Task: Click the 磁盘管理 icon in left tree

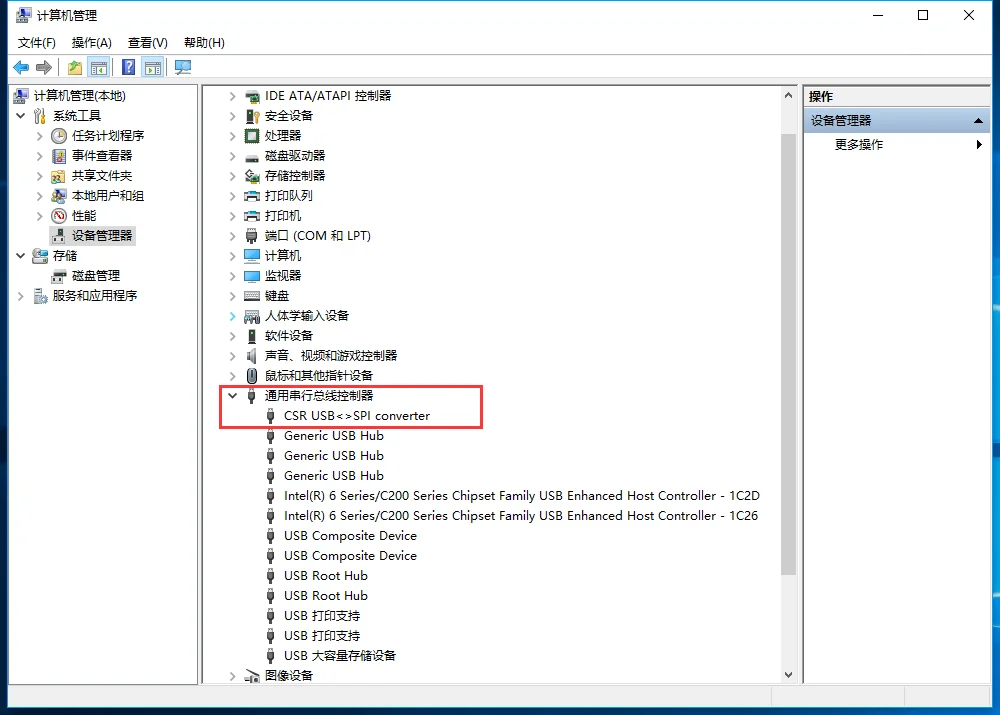Action: [59, 276]
